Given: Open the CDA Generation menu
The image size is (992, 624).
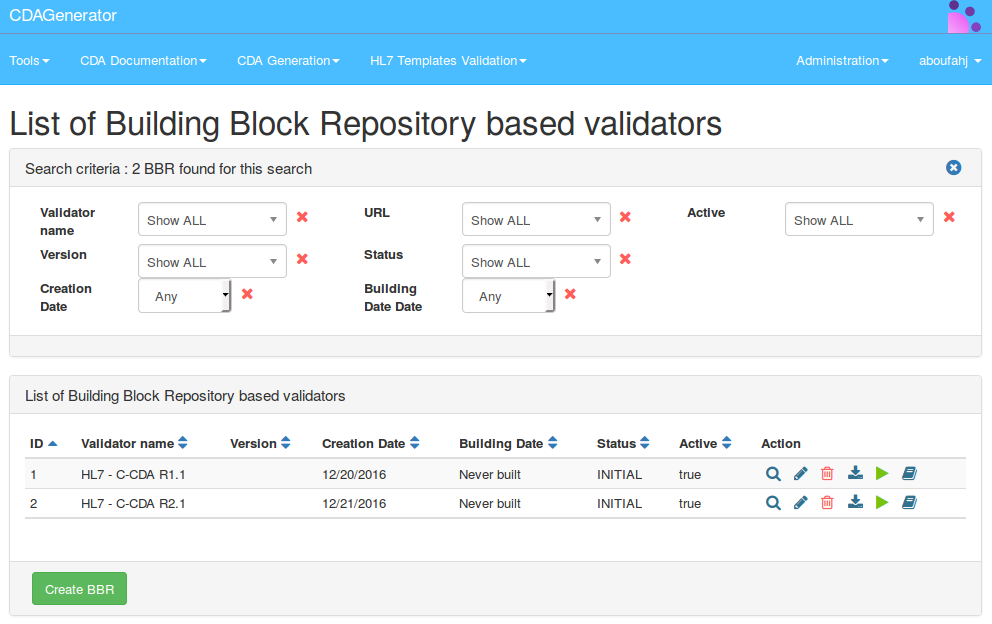Looking at the screenshot, I should [288, 61].
